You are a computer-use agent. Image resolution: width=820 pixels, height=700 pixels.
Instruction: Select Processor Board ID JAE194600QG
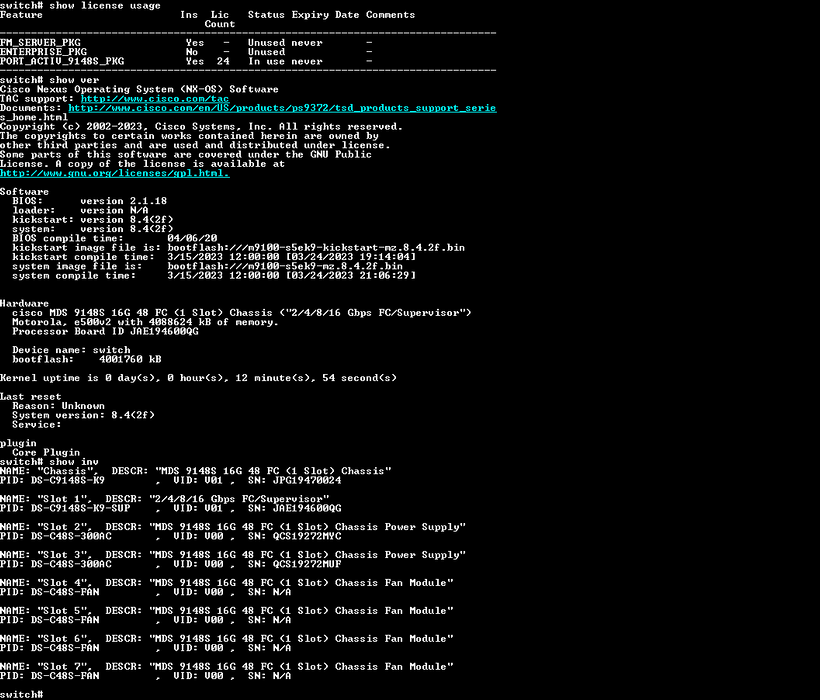point(105,331)
